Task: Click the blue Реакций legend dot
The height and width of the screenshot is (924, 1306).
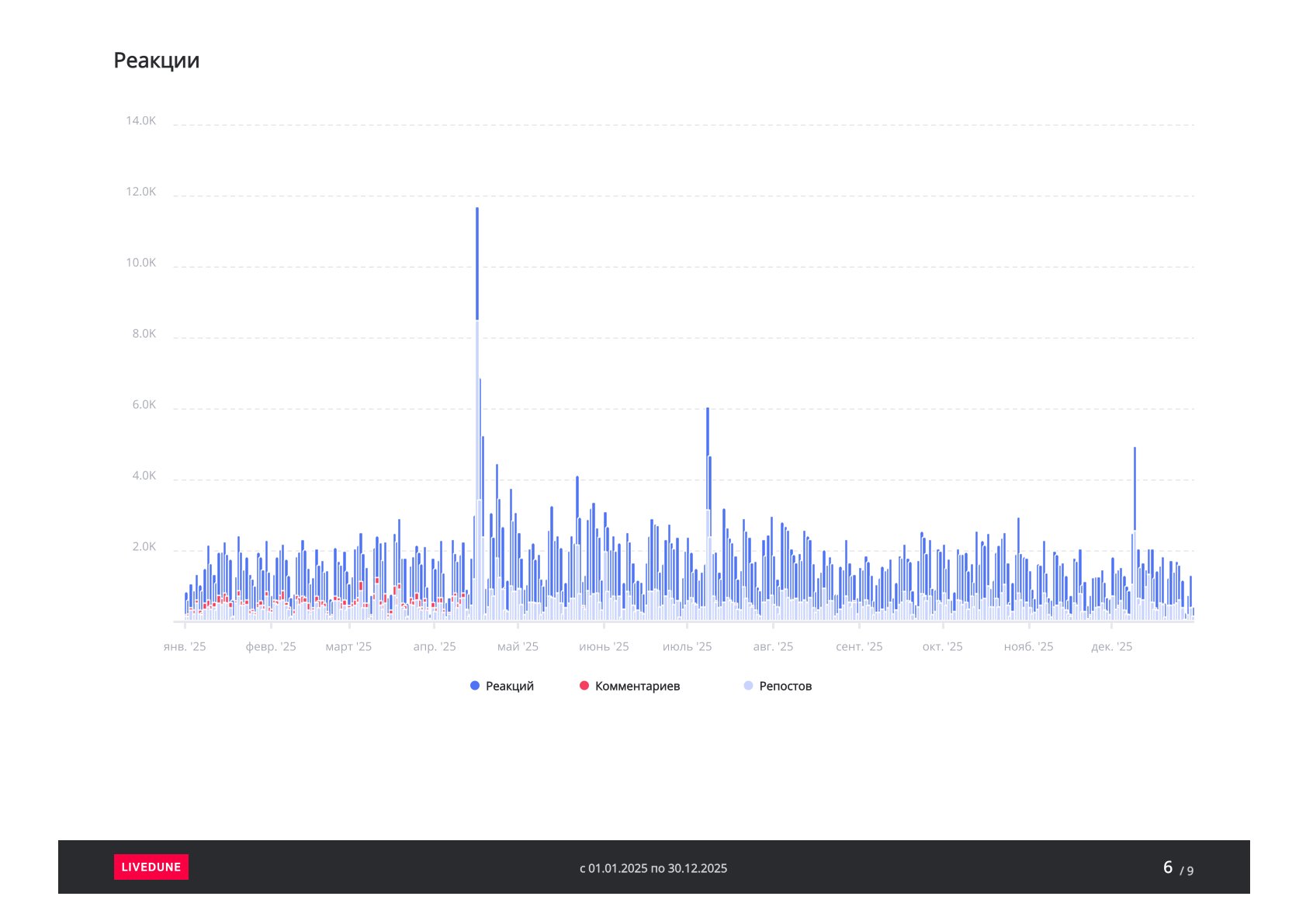Action: 475,686
